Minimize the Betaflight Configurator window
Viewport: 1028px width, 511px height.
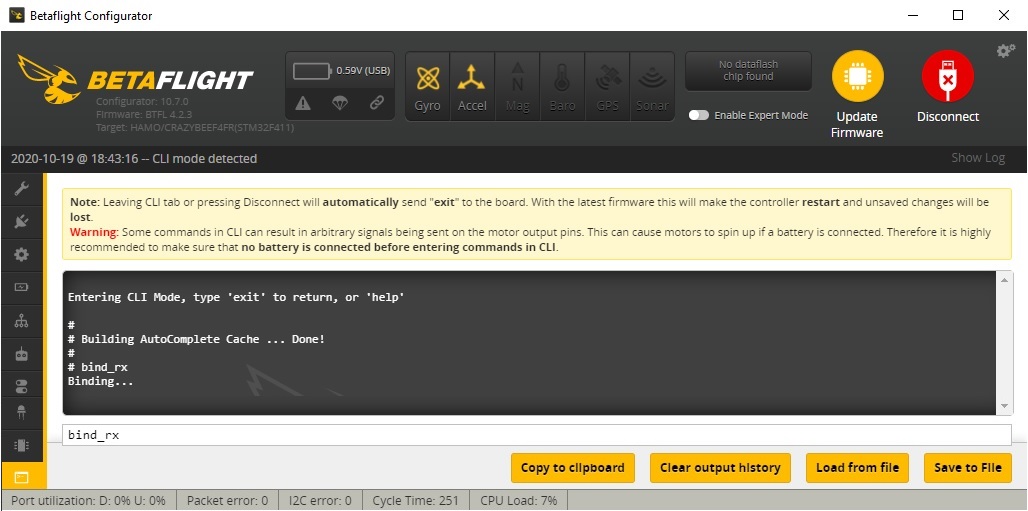912,15
